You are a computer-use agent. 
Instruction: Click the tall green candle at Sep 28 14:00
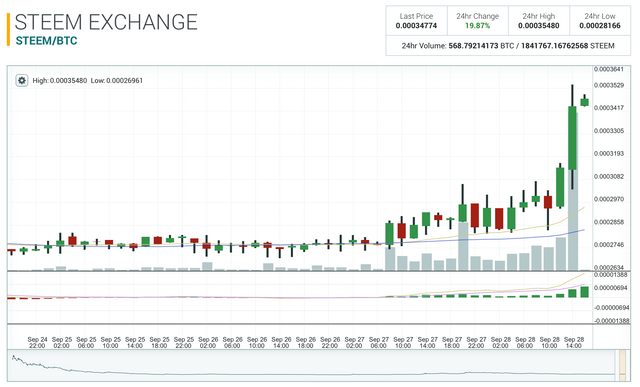pyautogui.click(x=572, y=138)
